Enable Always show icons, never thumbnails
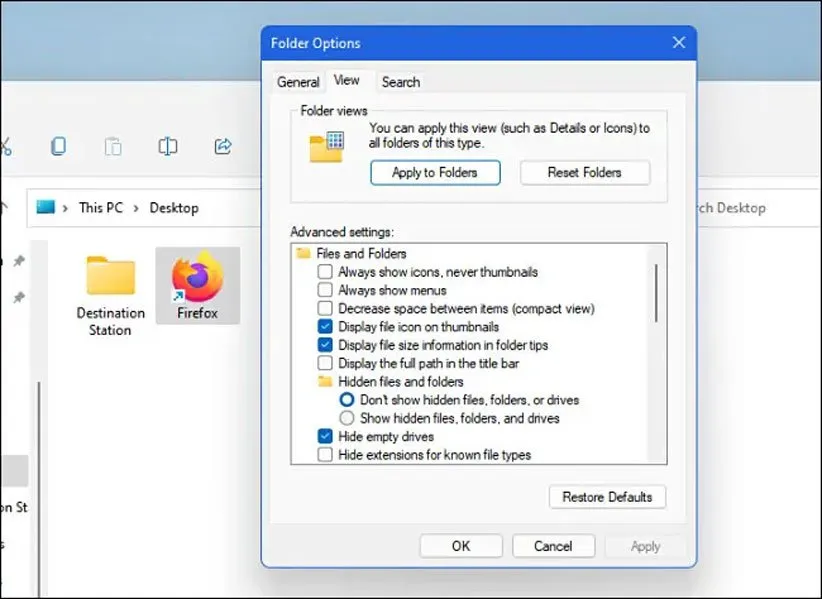The height and width of the screenshot is (599, 822). 325,272
